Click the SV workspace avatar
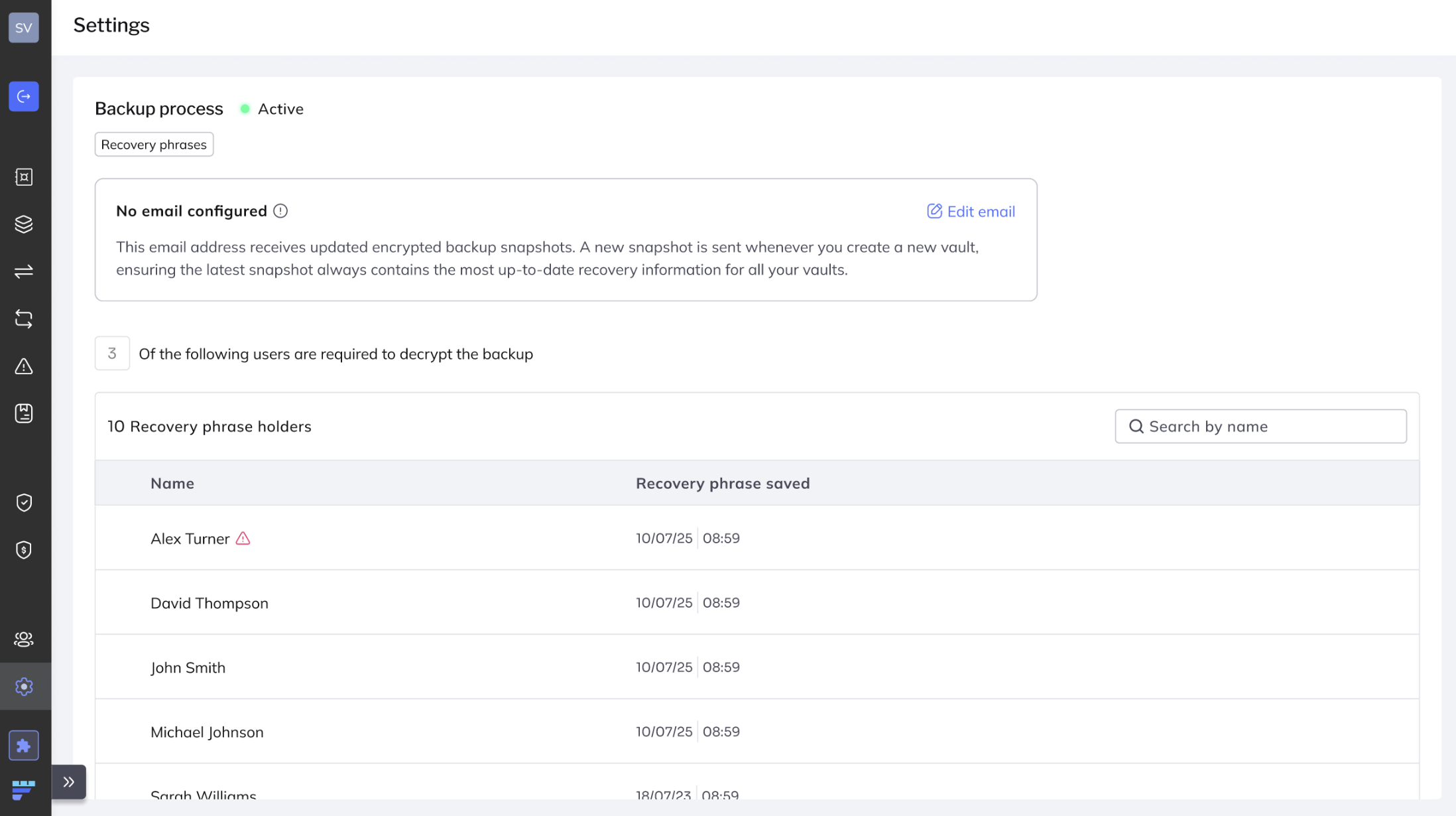Viewport: 1456px width, 816px height. 24,27
